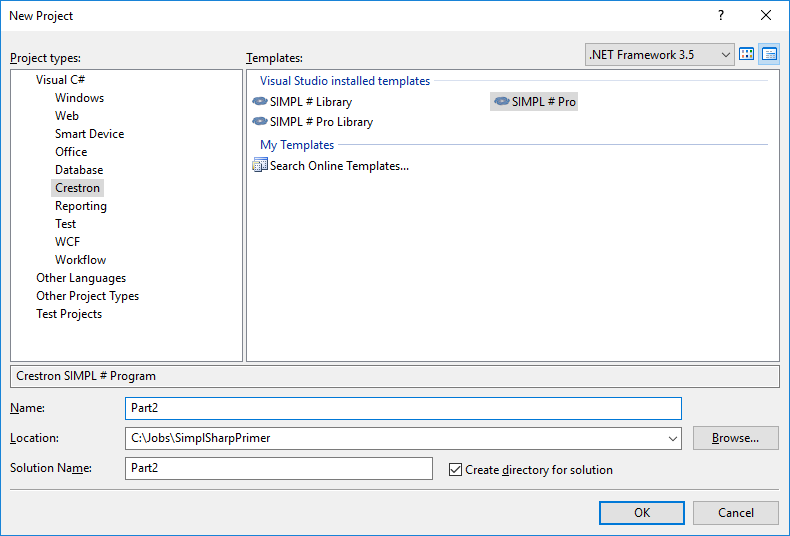Select Workflow project type
The height and width of the screenshot is (536, 790).
click(81, 260)
